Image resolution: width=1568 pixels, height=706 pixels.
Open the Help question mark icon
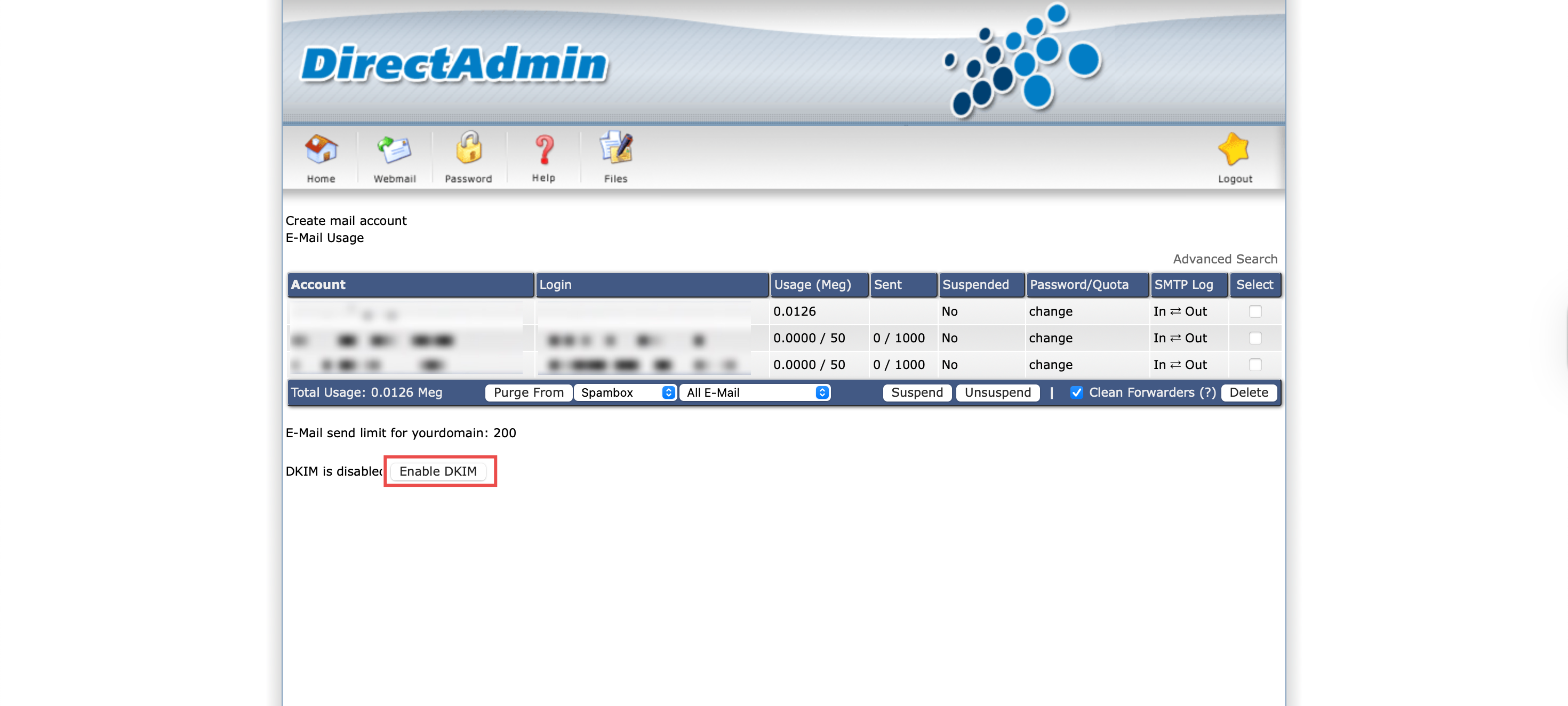(x=543, y=150)
